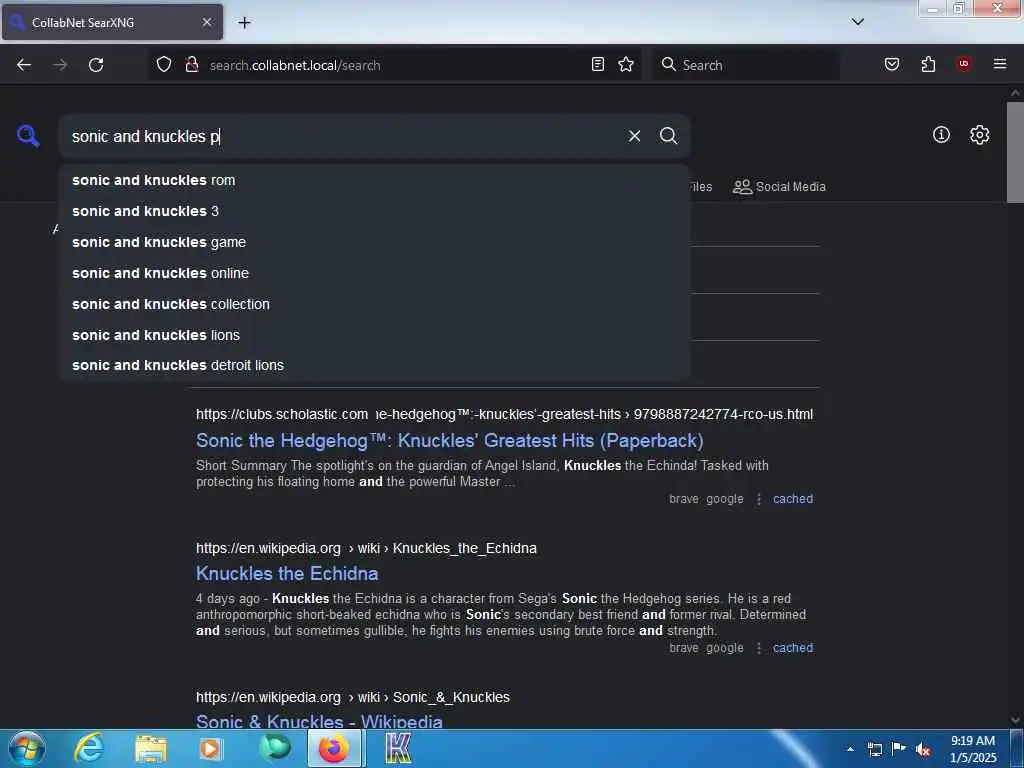1024x768 pixels.
Task: Click the wiki Knuckles_the_Echidna URL
Action: point(366,548)
